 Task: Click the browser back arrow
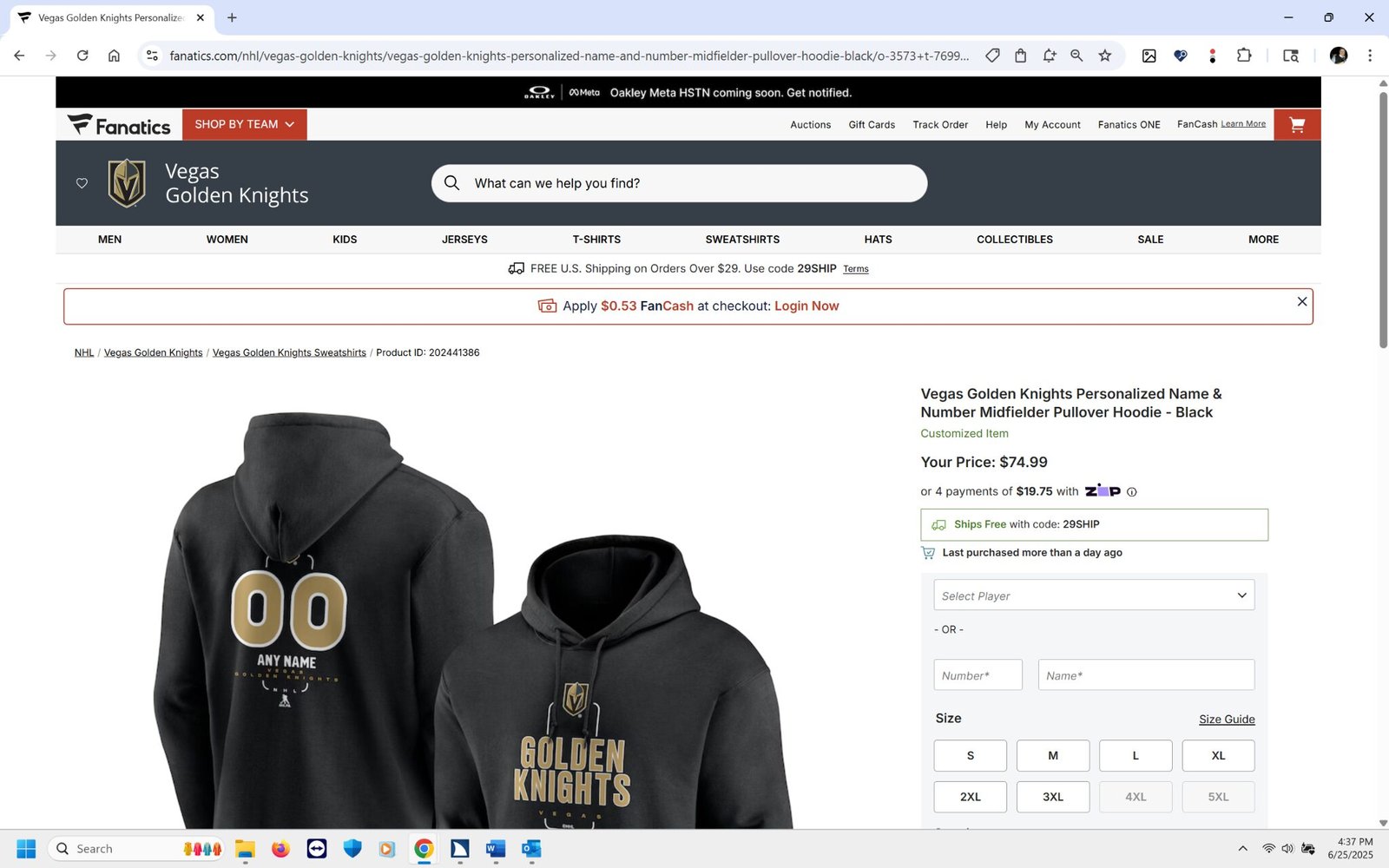pos(19,56)
